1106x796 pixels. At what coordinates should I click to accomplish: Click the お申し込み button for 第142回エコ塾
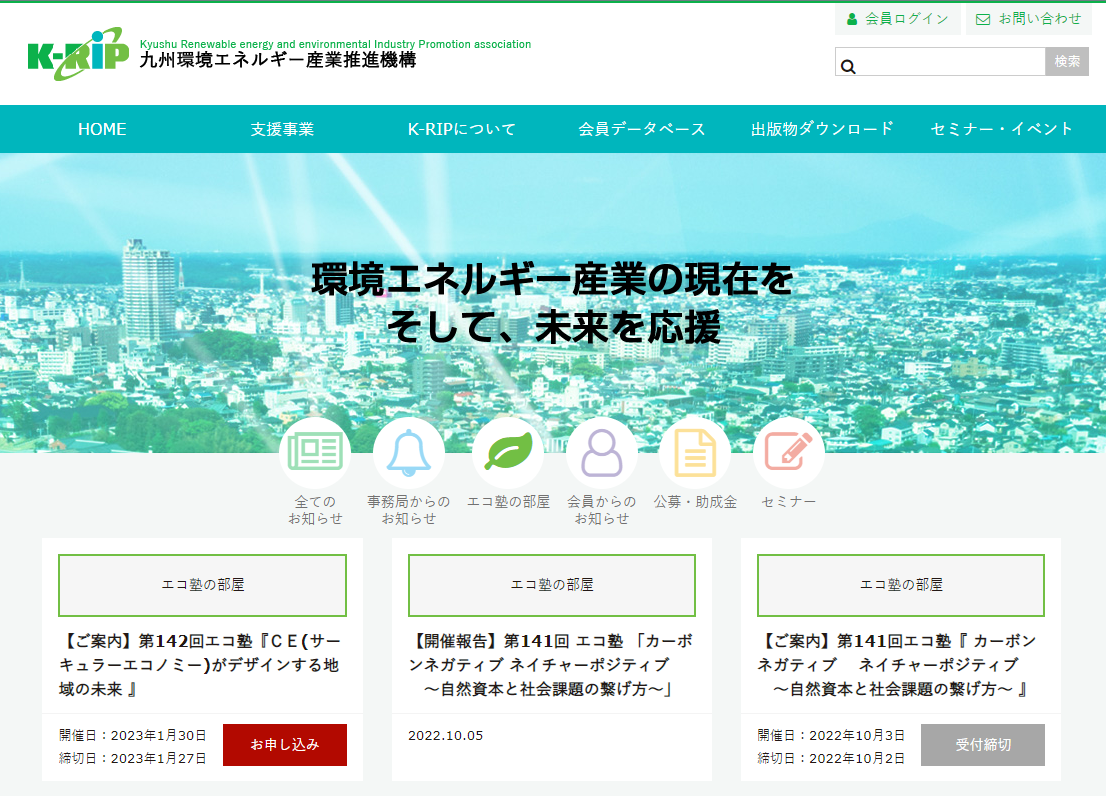(x=285, y=745)
